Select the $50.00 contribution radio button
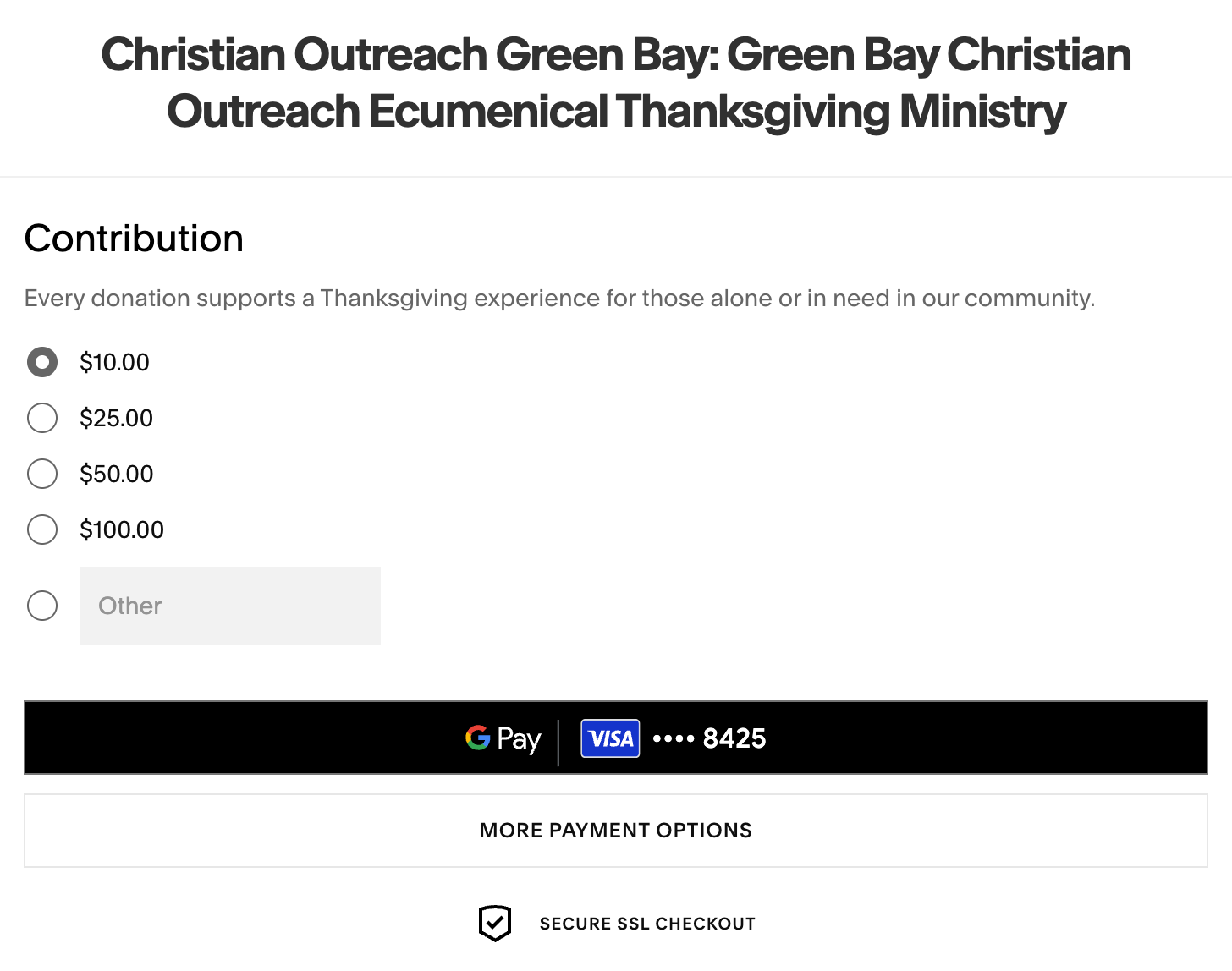This screenshot has height=971, width=1232. [x=42, y=474]
